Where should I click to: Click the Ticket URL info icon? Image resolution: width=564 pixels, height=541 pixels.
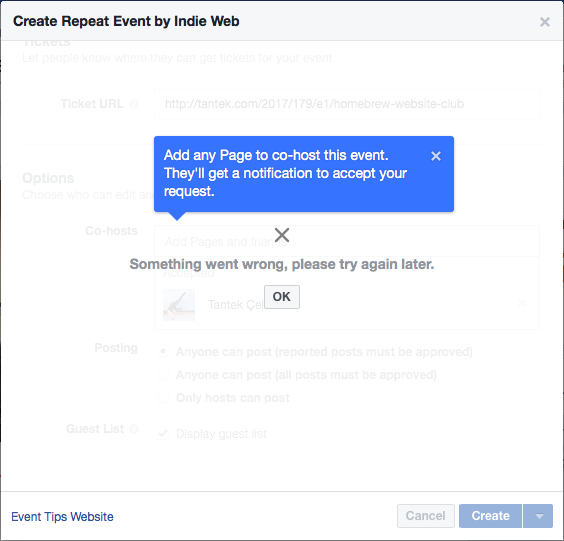[134, 104]
